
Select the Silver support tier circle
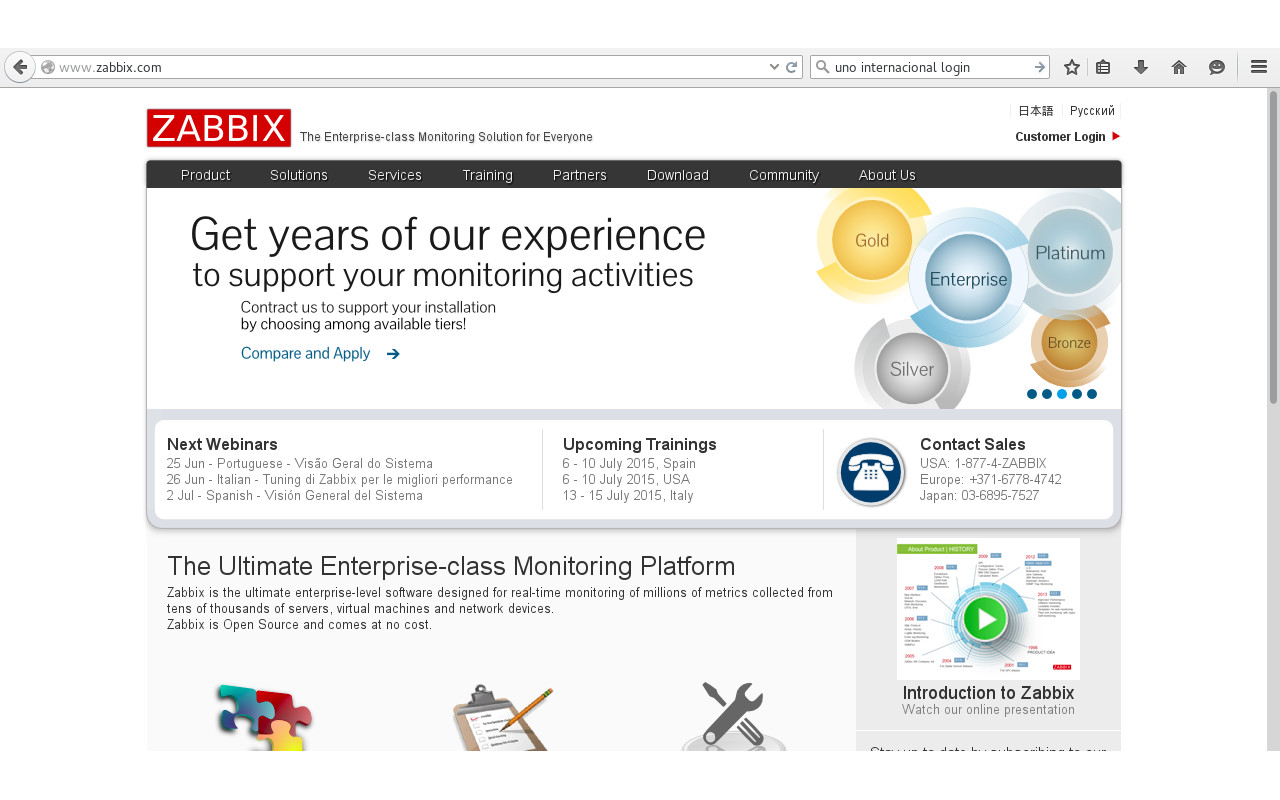click(x=912, y=369)
